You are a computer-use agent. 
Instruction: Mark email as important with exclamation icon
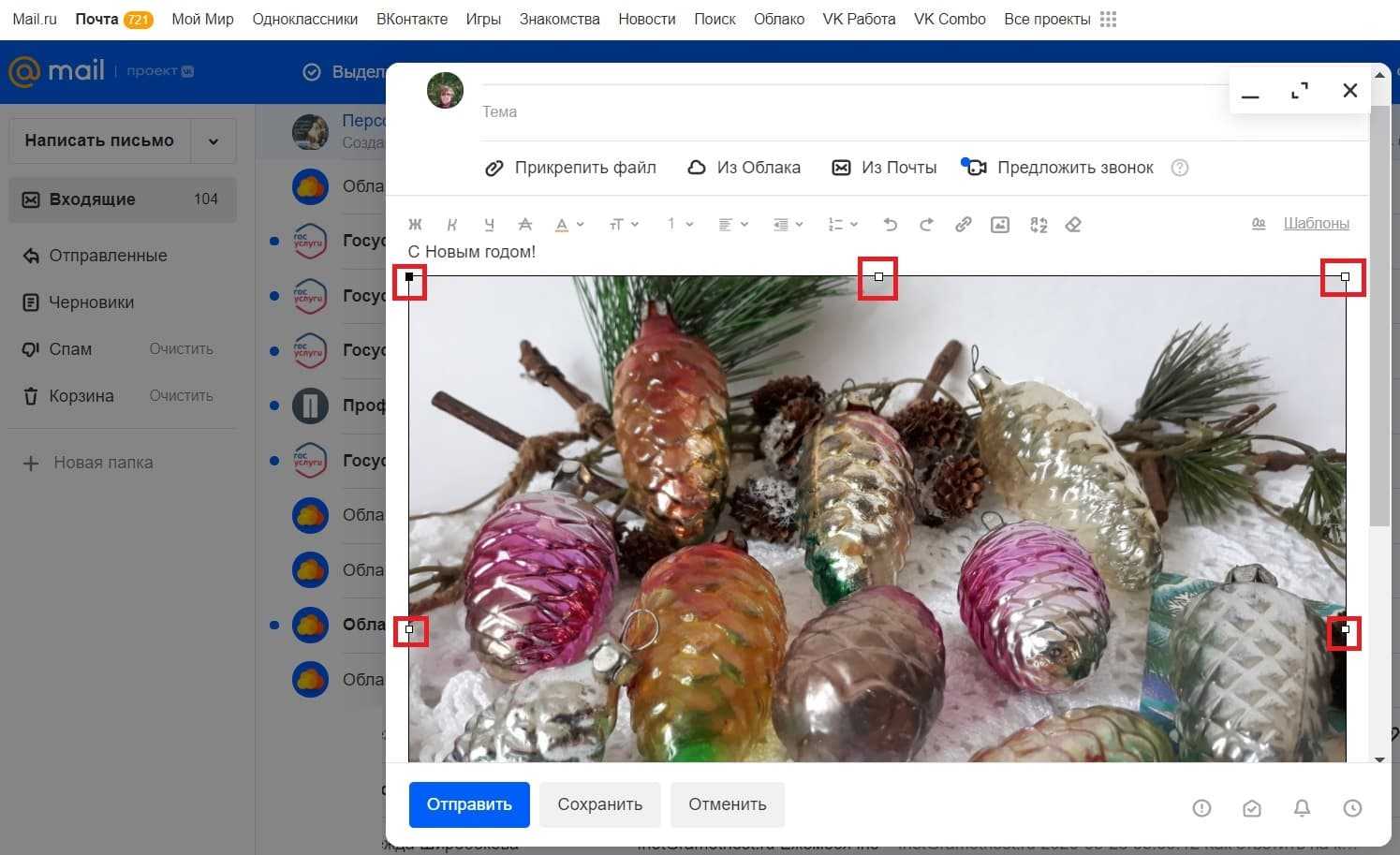1201,808
